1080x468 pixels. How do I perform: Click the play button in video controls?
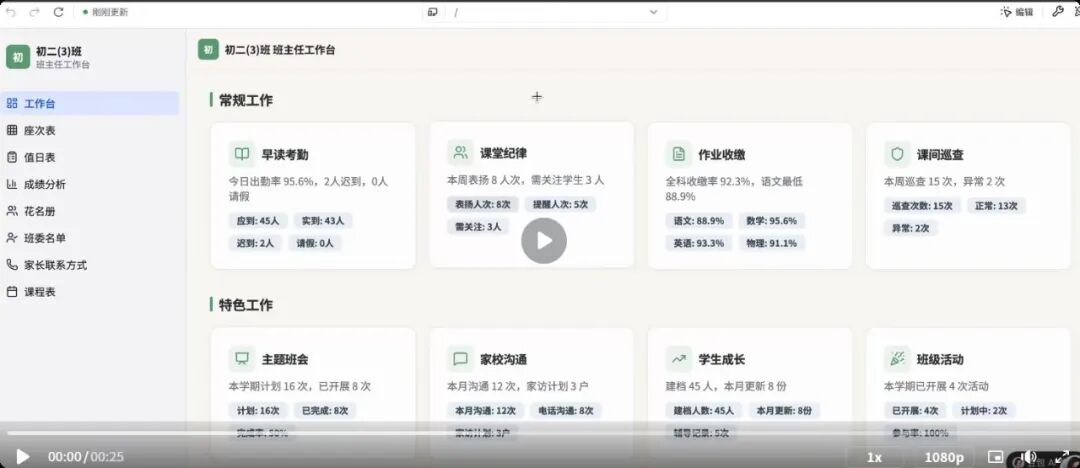coord(23,456)
